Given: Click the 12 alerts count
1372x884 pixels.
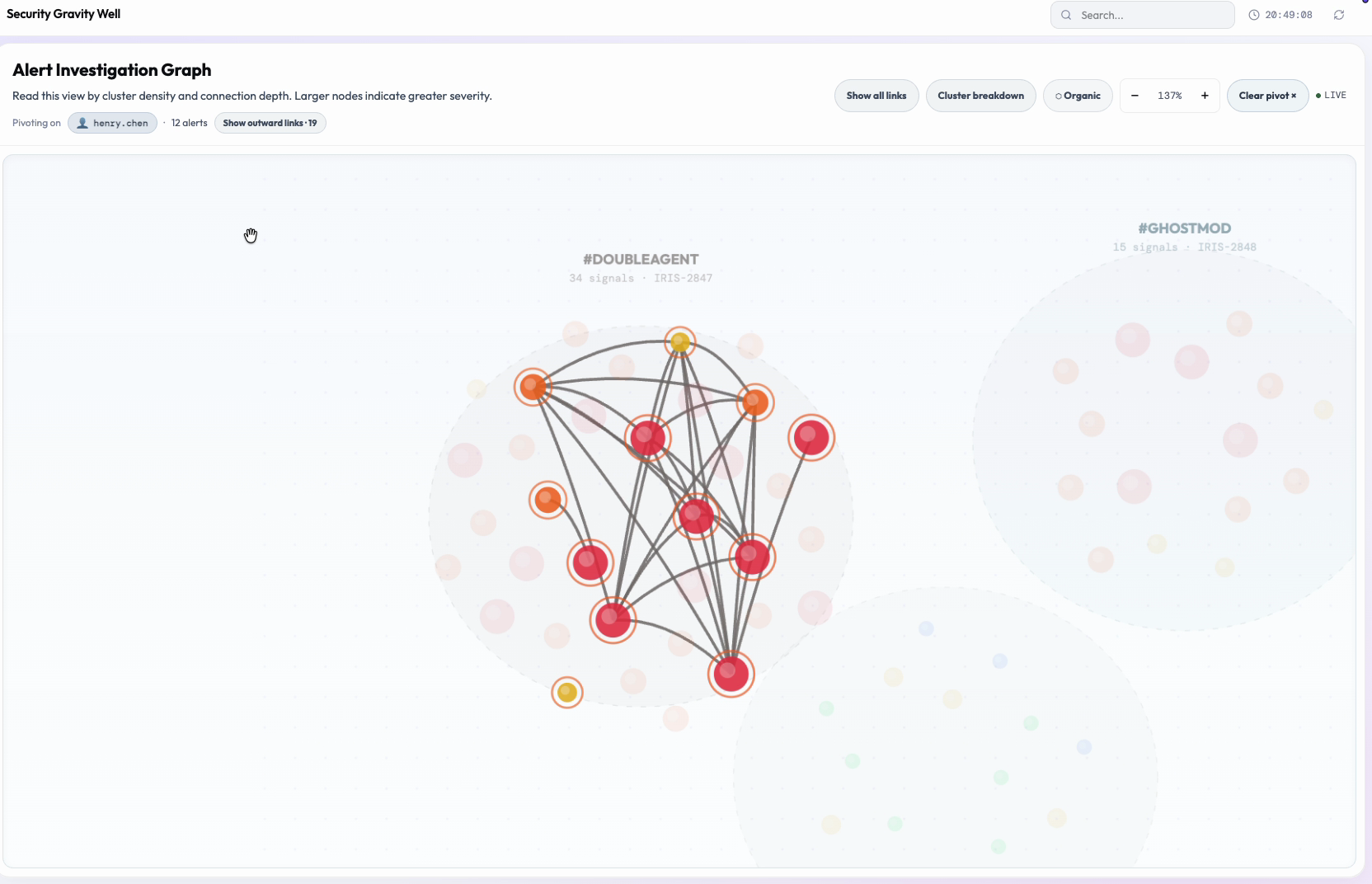Looking at the screenshot, I should pyautogui.click(x=189, y=123).
